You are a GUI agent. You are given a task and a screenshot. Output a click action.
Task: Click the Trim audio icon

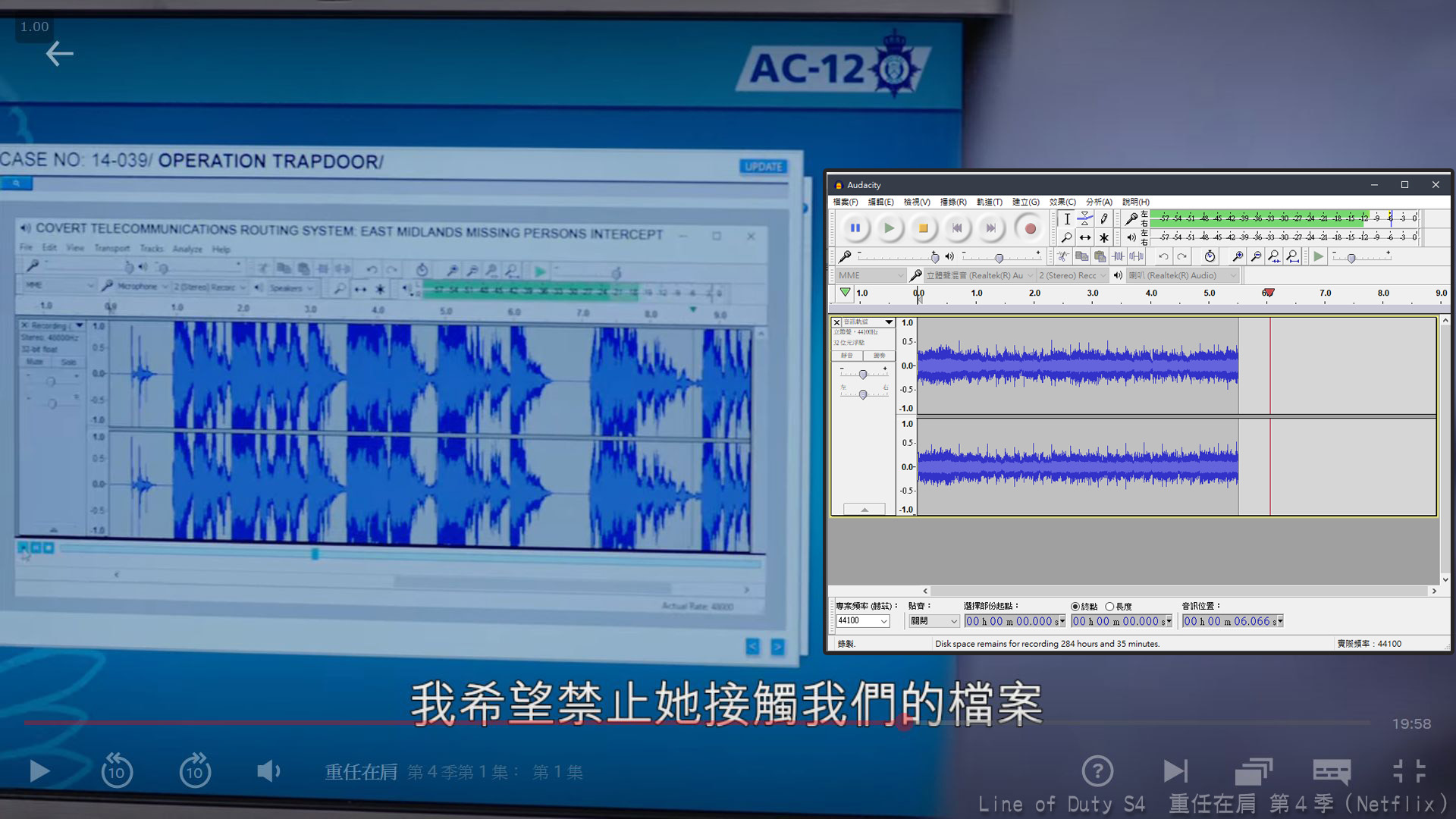(x=1118, y=256)
